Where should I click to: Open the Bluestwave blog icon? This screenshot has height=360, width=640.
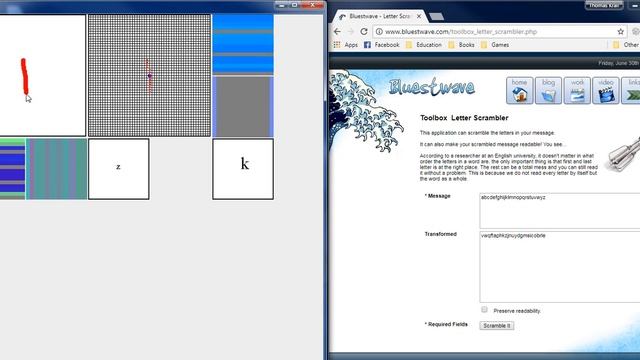coord(548,90)
